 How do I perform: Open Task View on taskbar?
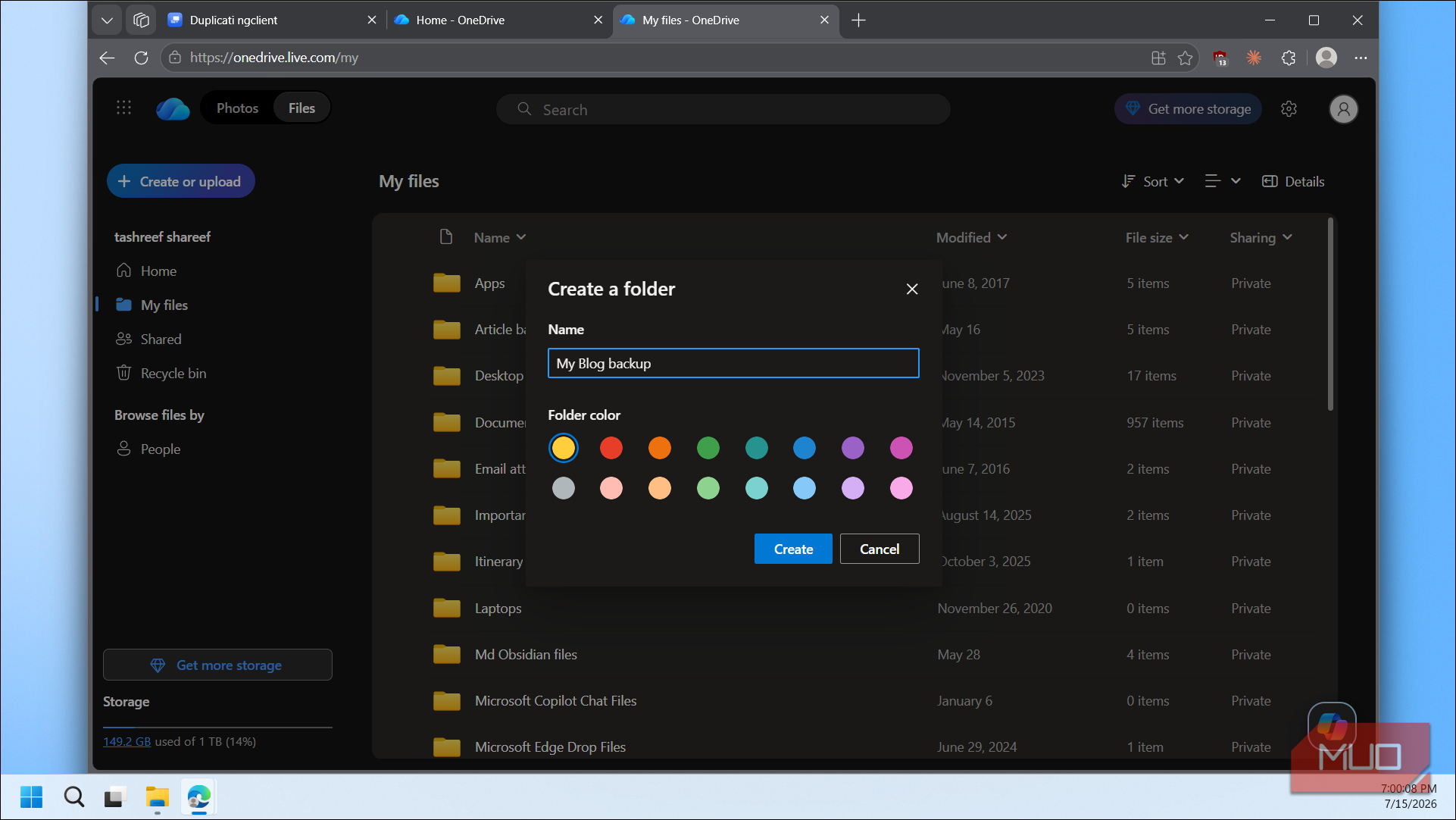click(114, 797)
